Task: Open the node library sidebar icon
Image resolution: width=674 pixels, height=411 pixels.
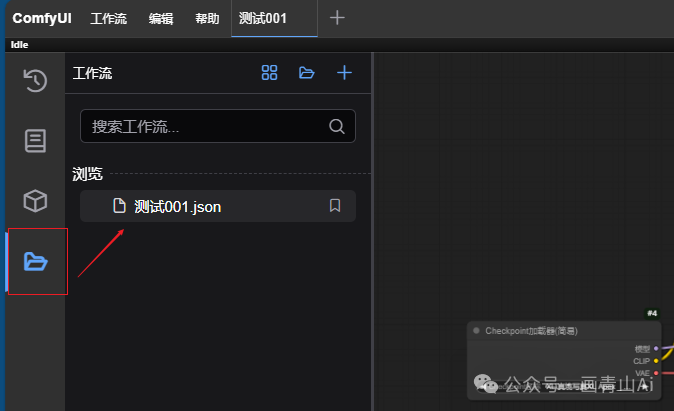Action: (35, 141)
